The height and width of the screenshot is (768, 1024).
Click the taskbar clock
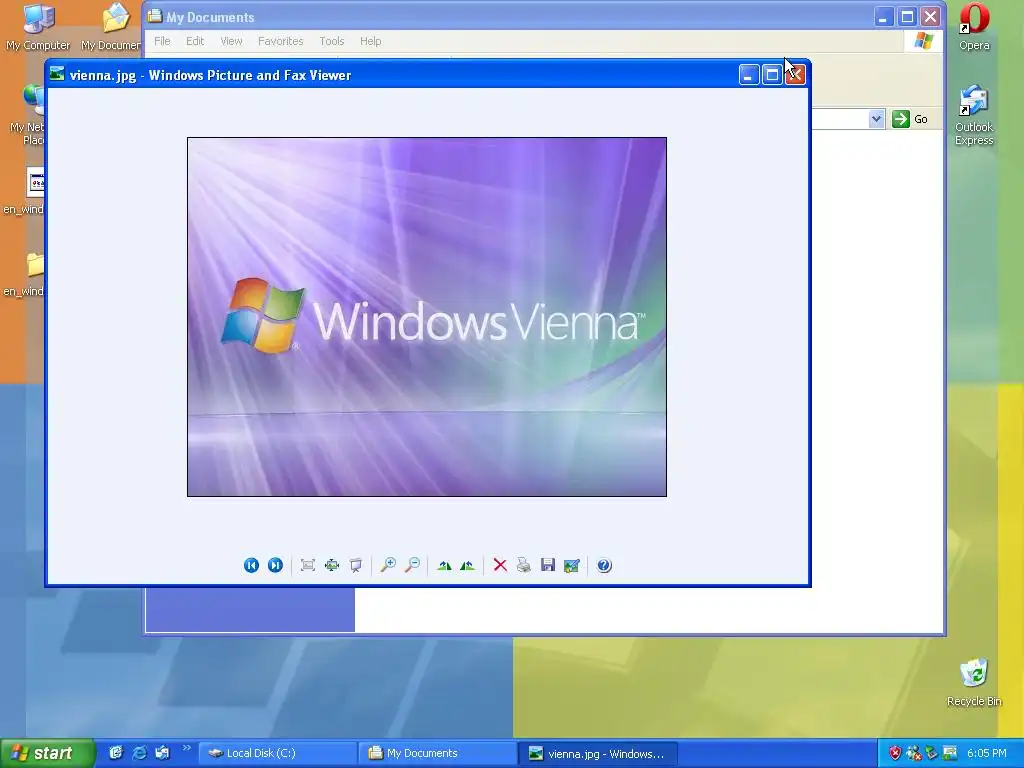tap(987, 754)
